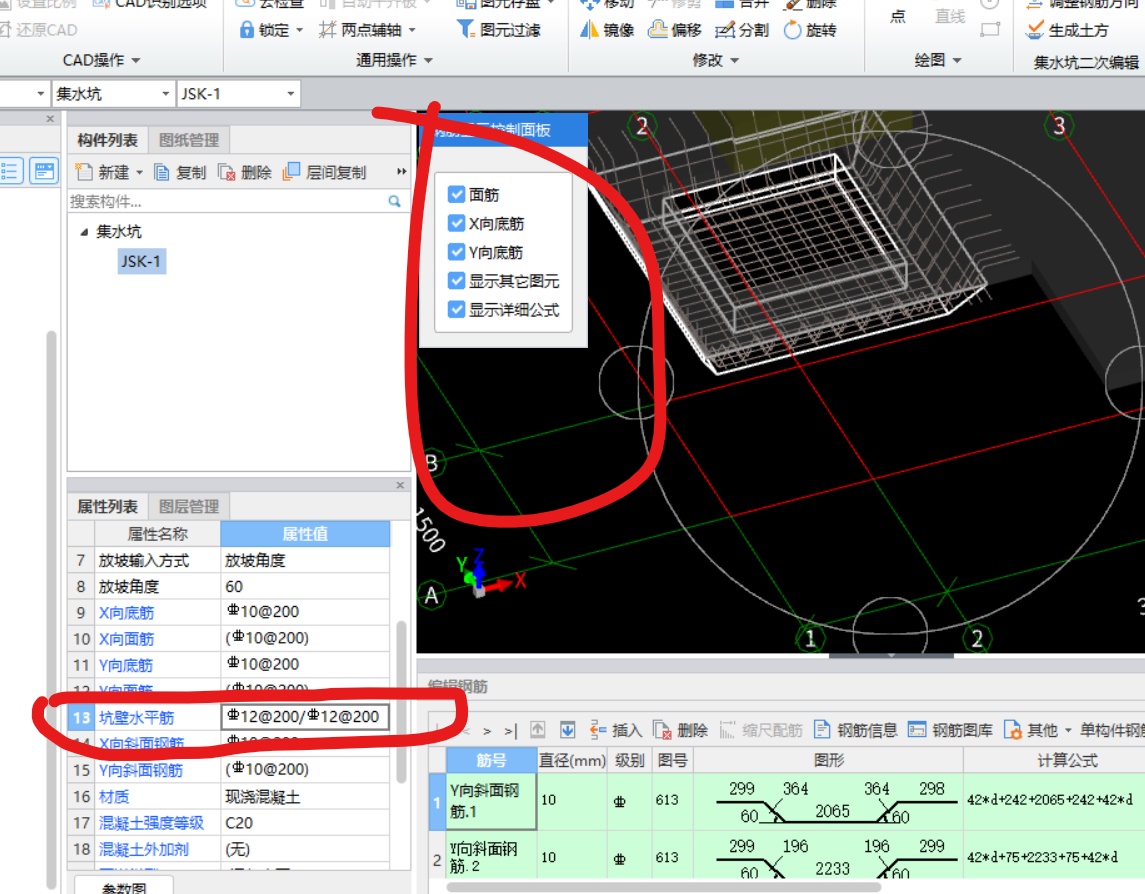Image resolution: width=1145 pixels, height=894 pixels.
Task: Click 属性值 column header
Action: click(305, 534)
